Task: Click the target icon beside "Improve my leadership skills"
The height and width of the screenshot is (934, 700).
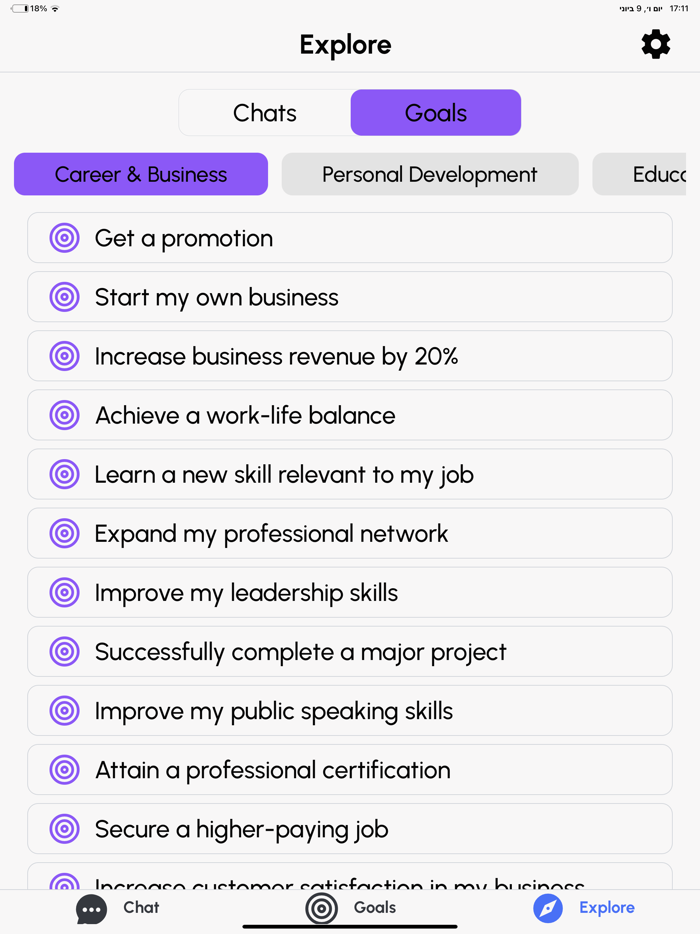Action: coord(64,592)
